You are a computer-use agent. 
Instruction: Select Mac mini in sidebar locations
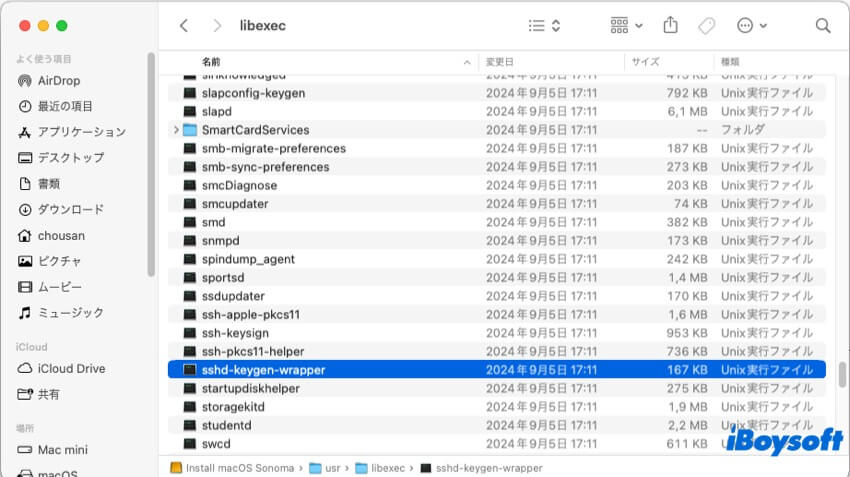(62, 450)
